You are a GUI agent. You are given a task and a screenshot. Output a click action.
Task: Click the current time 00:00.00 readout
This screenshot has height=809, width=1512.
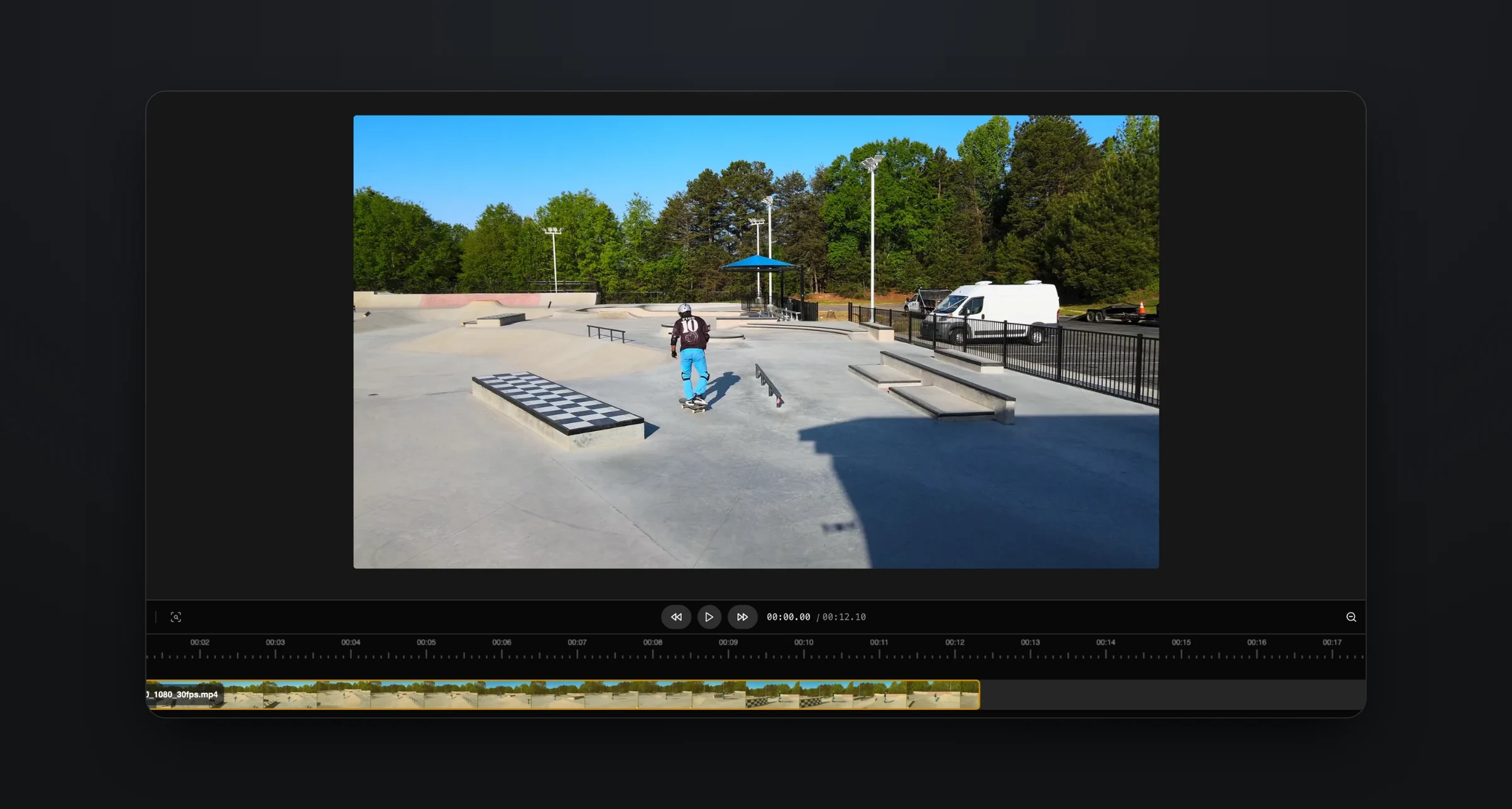pyautogui.click(x=788, y=617)
